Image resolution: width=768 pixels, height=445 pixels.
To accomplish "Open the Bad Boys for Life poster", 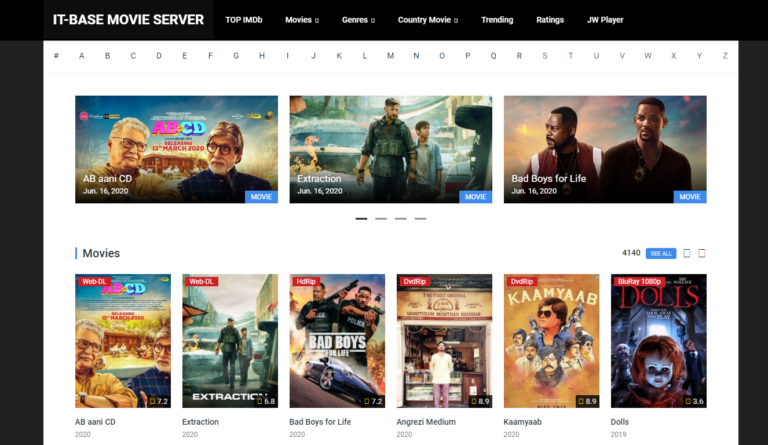I will coord(337,341).
